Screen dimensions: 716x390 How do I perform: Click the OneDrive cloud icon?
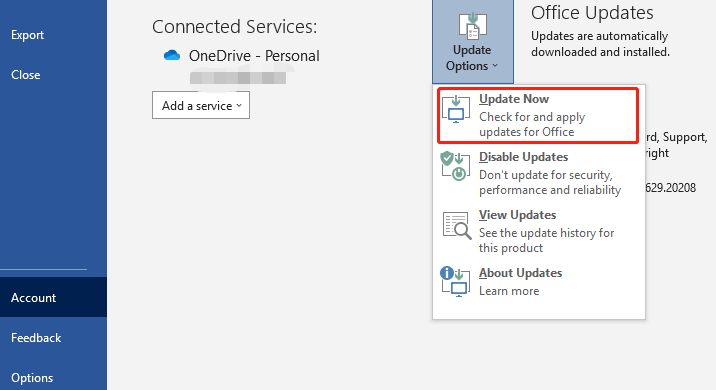[172, 55]
